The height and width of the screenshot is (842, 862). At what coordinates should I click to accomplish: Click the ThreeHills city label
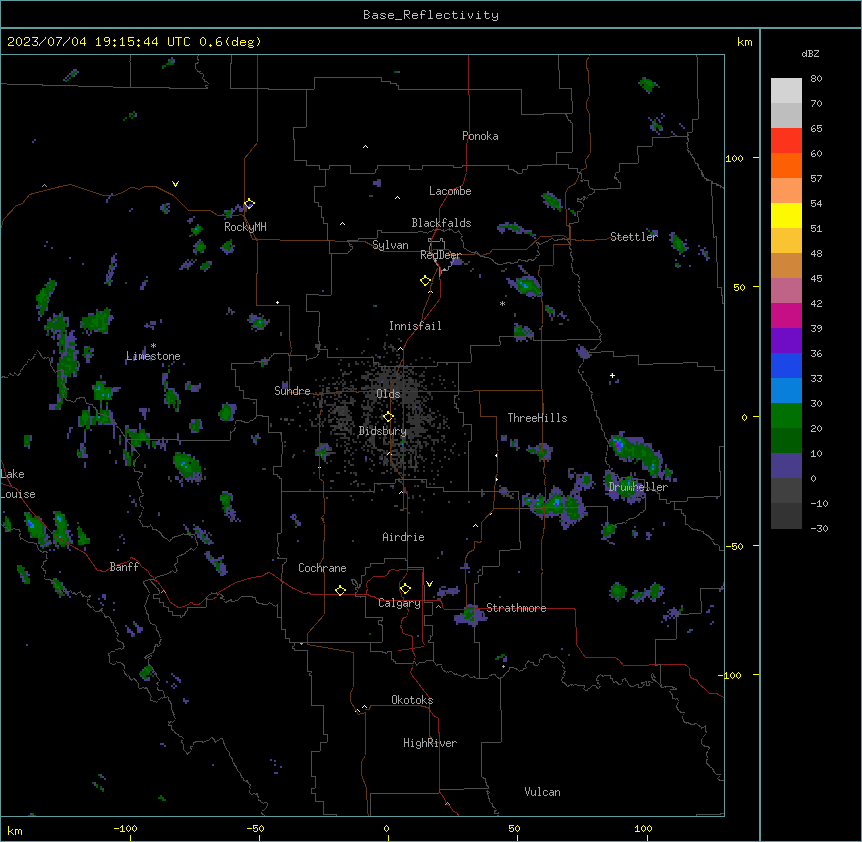click(537, 418)
